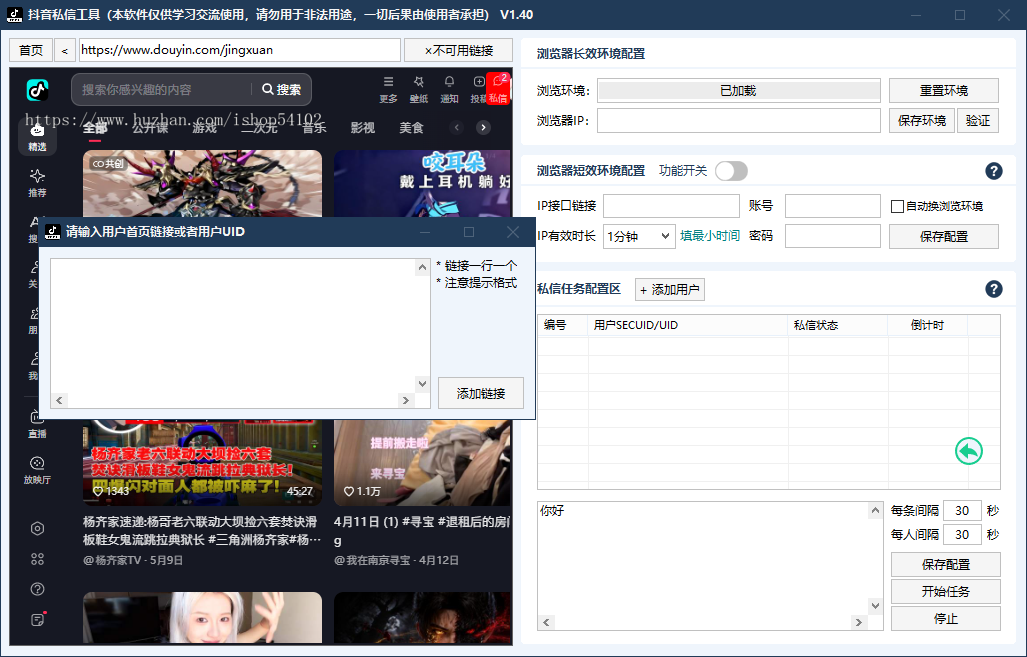Click the 重置环境 button

[944, 90]
